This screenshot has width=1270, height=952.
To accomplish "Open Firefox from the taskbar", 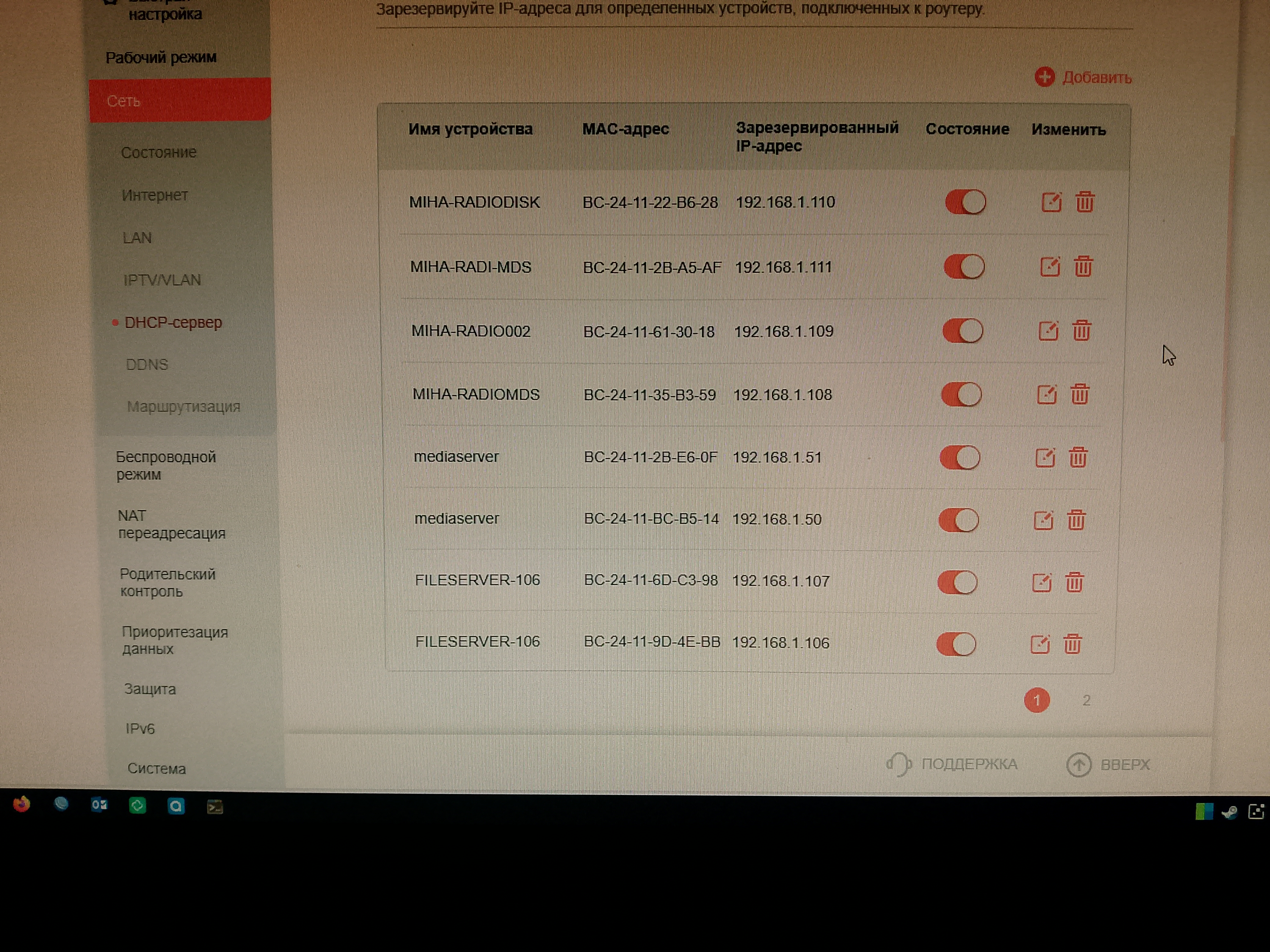I will pyautogui.click(x=22, y=805).
